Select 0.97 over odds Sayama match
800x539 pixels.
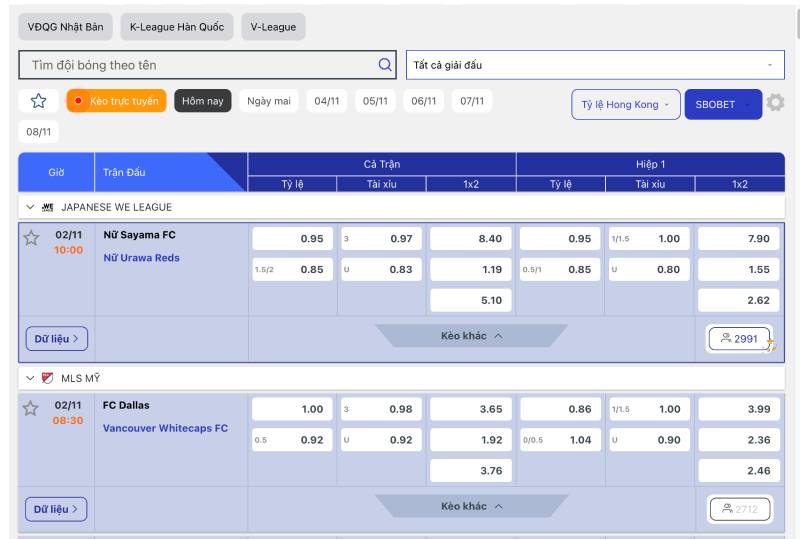tap(382, 239)
